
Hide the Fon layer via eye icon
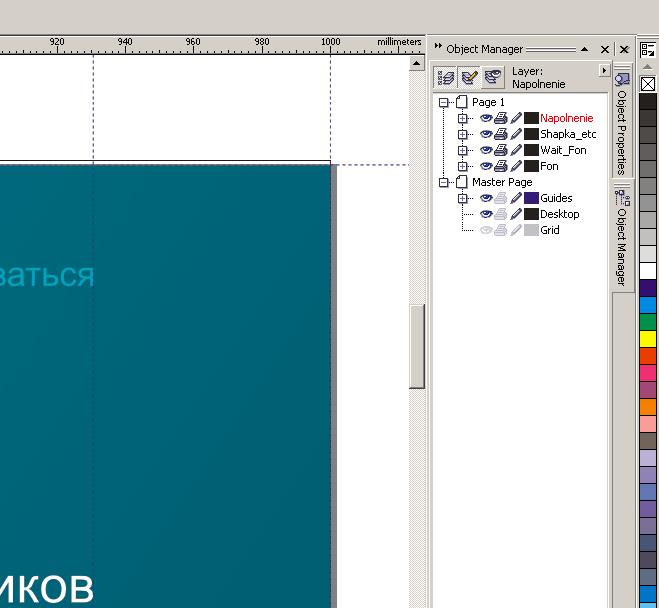click(x=486, y=166)
